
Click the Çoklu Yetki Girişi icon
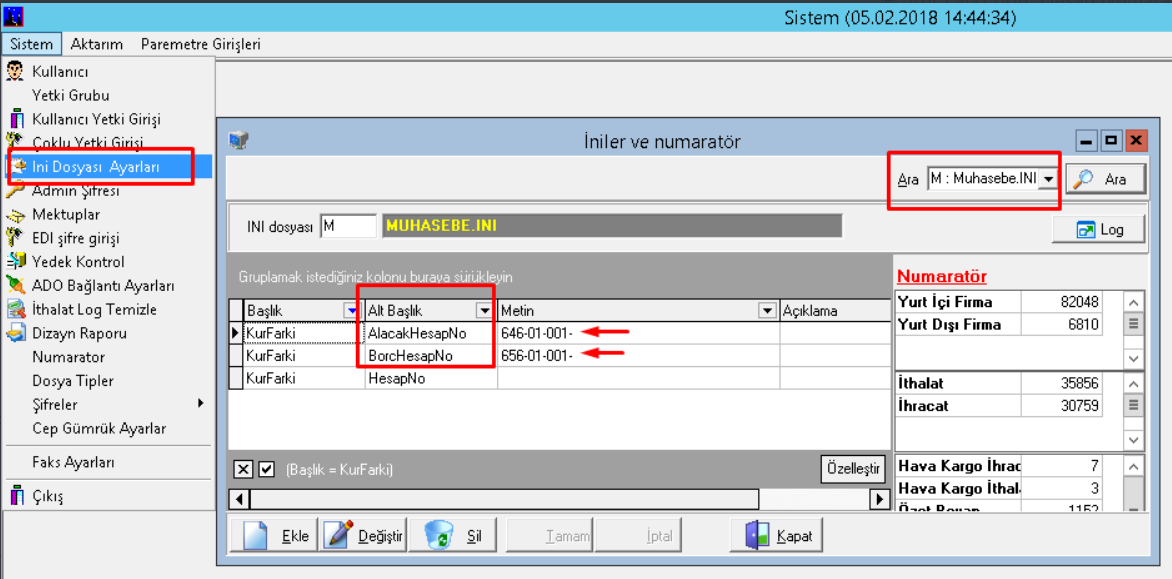pyautogui.click(x=15, y=142)
